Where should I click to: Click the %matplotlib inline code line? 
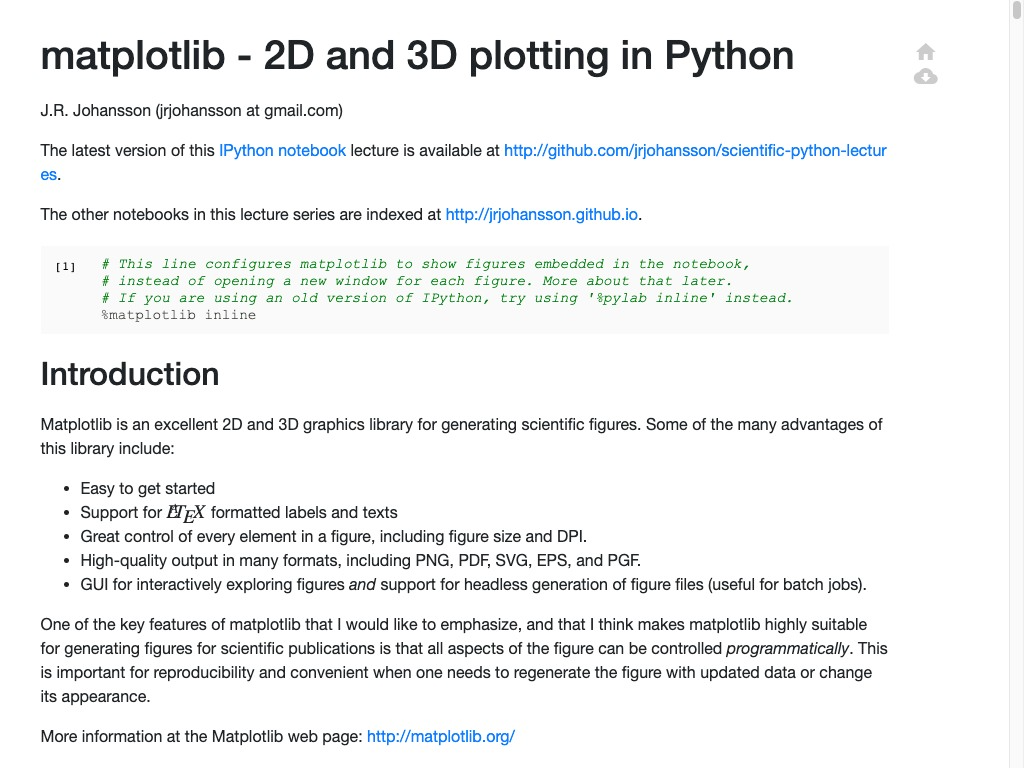pos(178,315)
